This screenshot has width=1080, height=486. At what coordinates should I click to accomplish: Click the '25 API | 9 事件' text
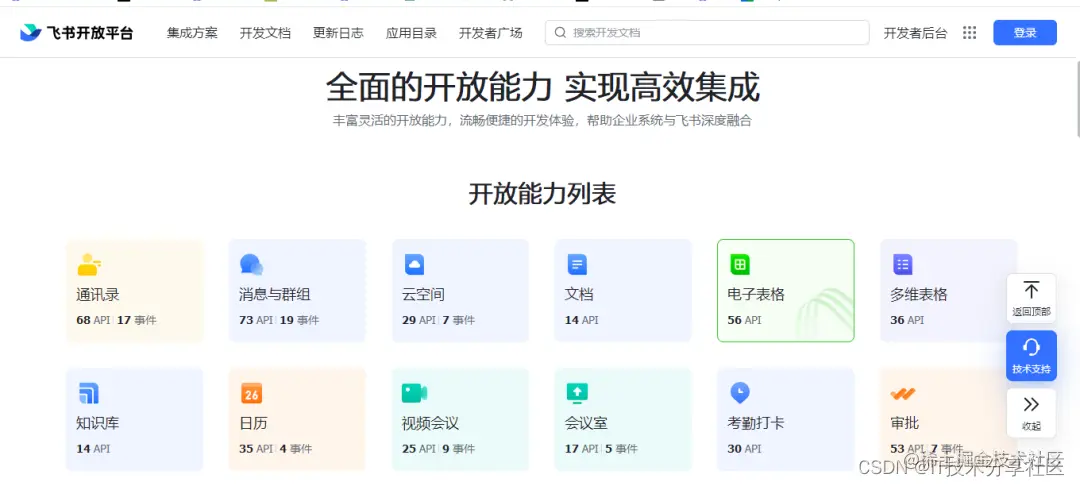click(439, 449)
